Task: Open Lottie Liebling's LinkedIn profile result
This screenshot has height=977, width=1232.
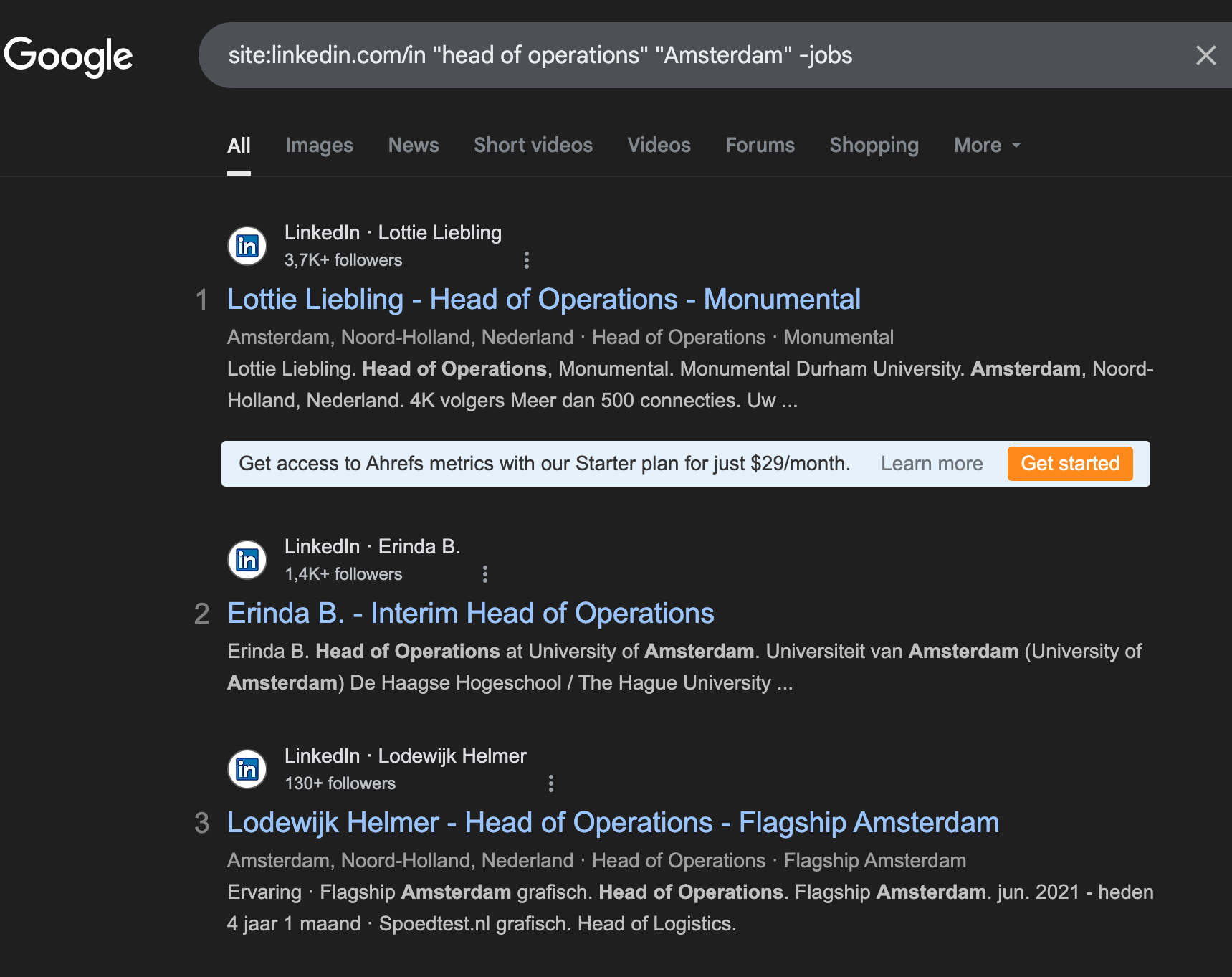Action: pos(543,299)
